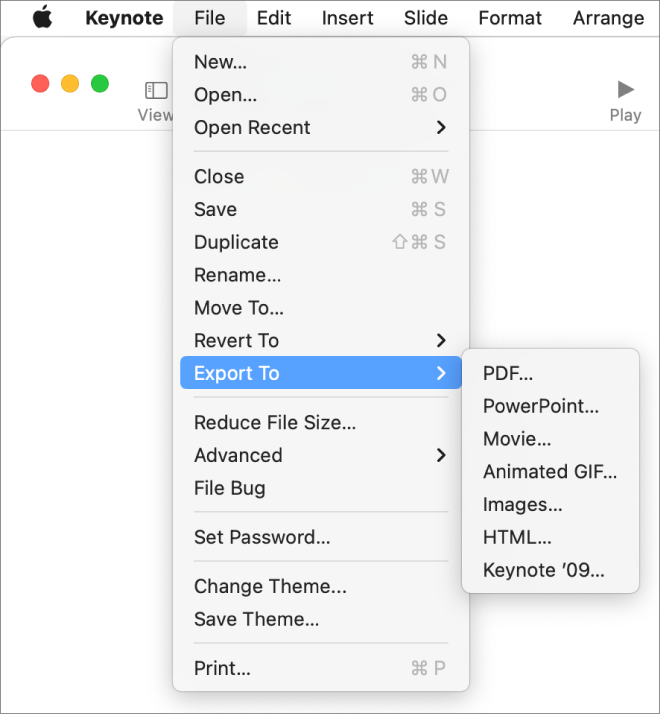Choose PDF export option
The image size is (660, 716).
pyautogui.click(x=508, y=373)
